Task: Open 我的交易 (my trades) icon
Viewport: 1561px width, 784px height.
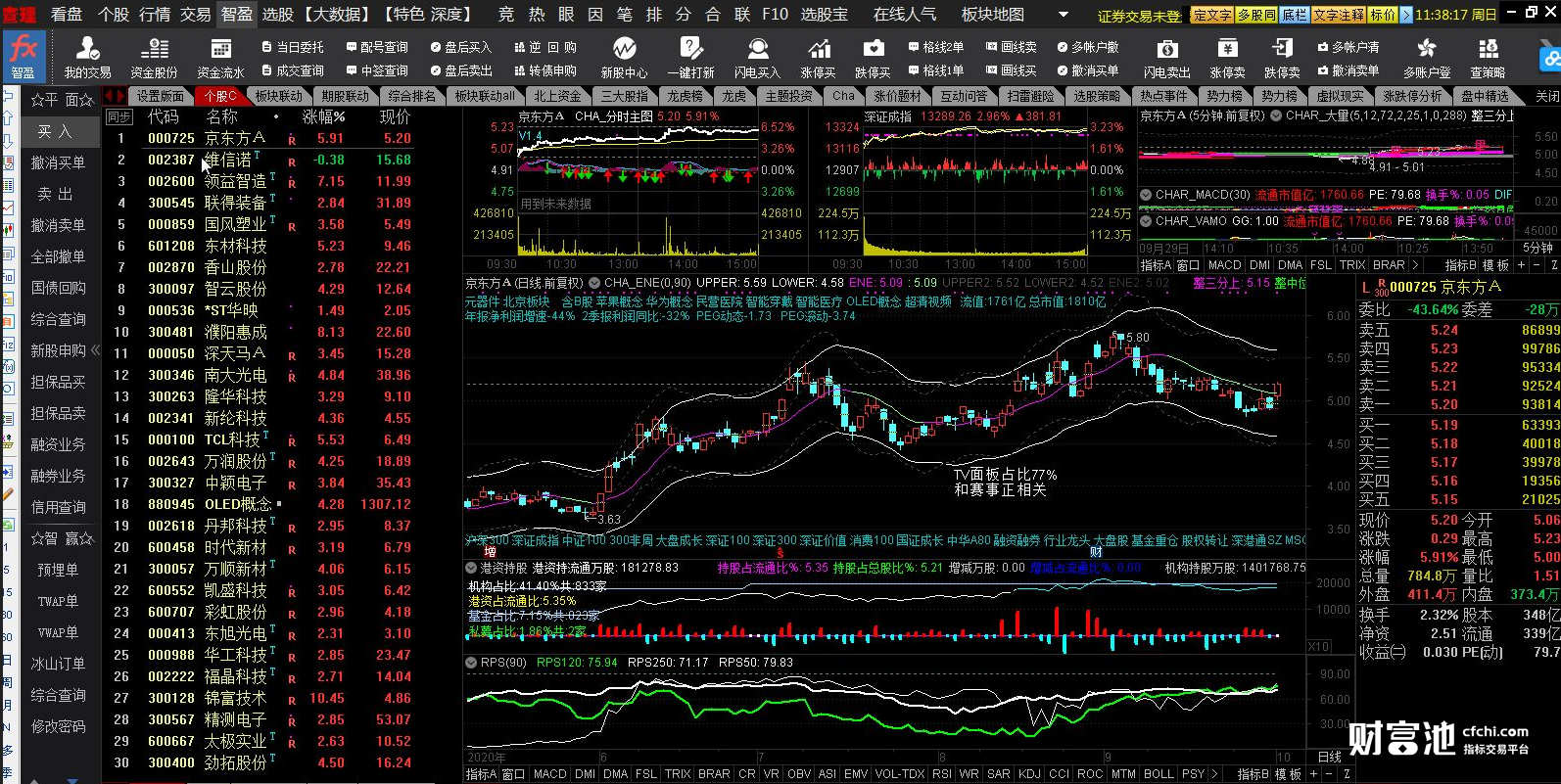Action: click(x=87, y=57)
